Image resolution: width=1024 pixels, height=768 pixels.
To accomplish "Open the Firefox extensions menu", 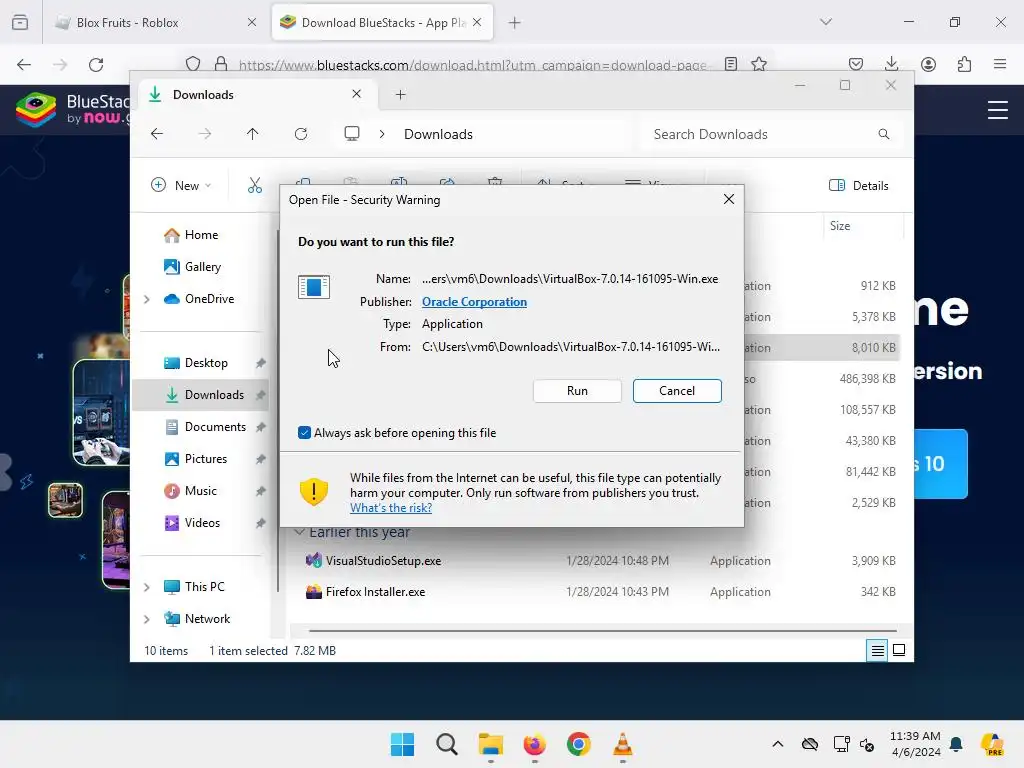I will [964, 64].
